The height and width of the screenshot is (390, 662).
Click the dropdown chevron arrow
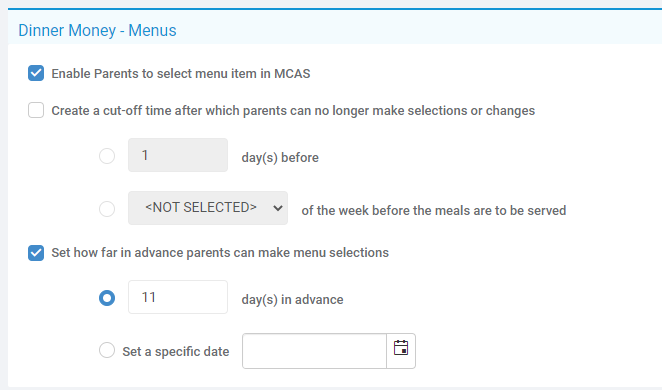point(278,208)
